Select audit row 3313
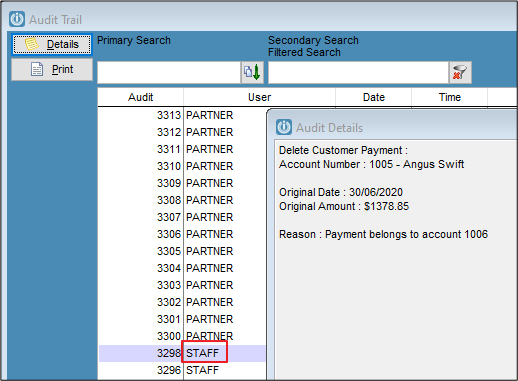This screenshot has height=381, width=518. (x=182, y=115)
